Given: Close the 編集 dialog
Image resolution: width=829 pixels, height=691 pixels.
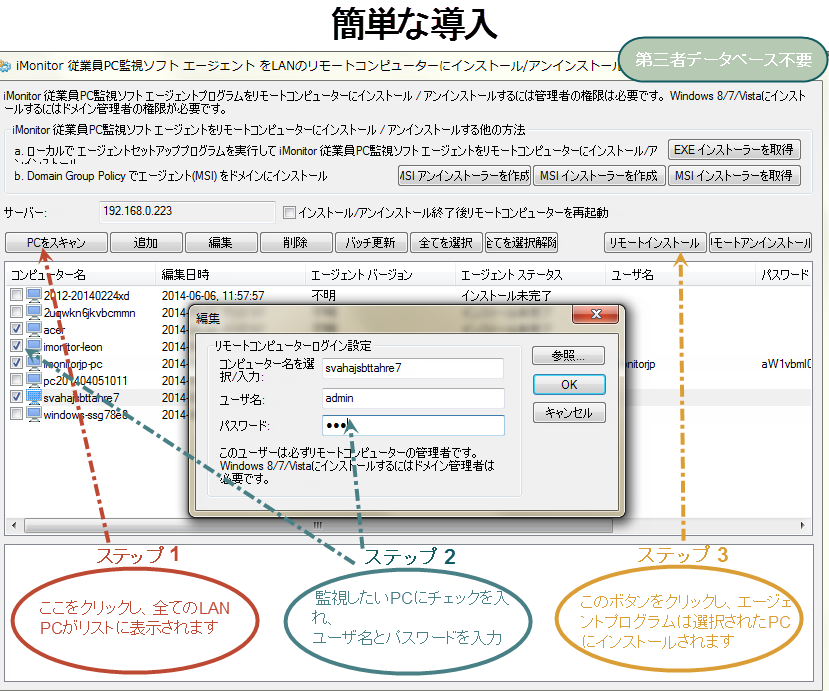Looking at the screenshot, I should coord(596,314).
